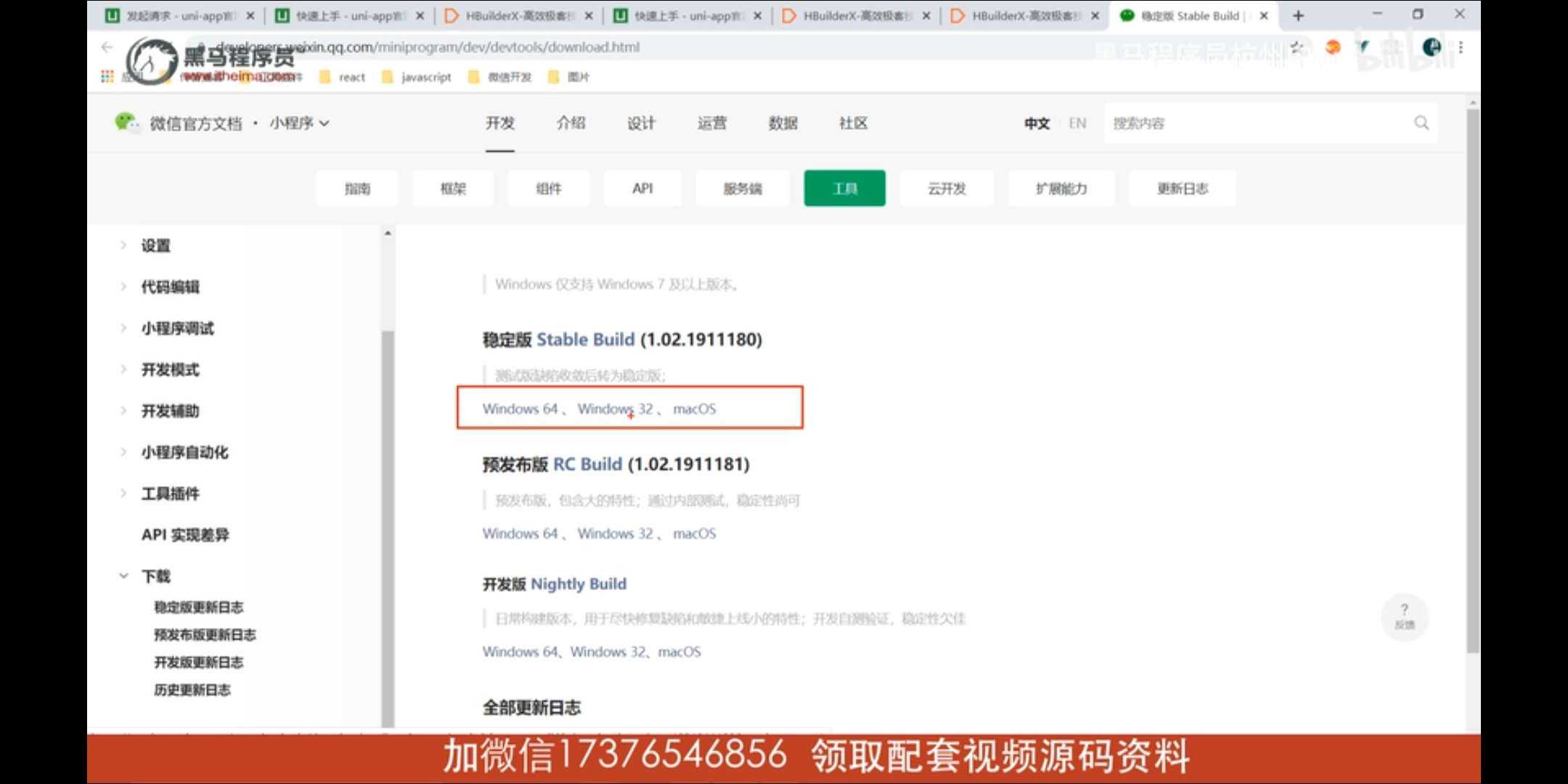This screenshot has height=784, width=1568.
Task: Download RC Build Windows 64
Action: [520, 534]
